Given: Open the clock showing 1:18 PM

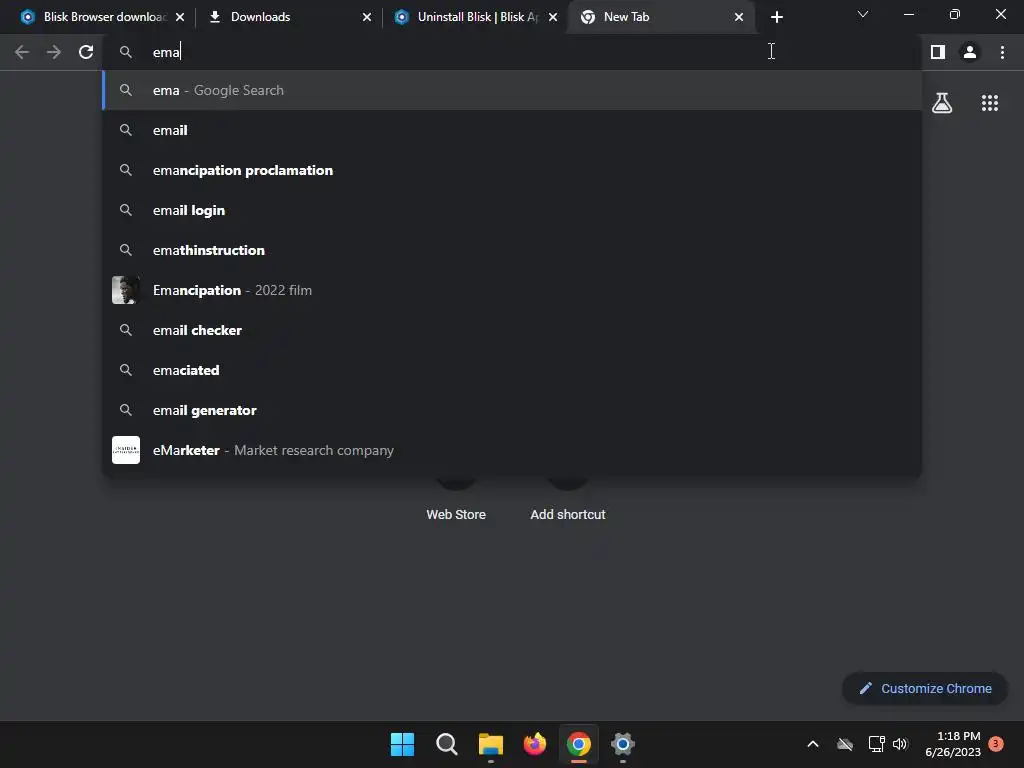Looking at the screenshot, I should tap(953, 744).
